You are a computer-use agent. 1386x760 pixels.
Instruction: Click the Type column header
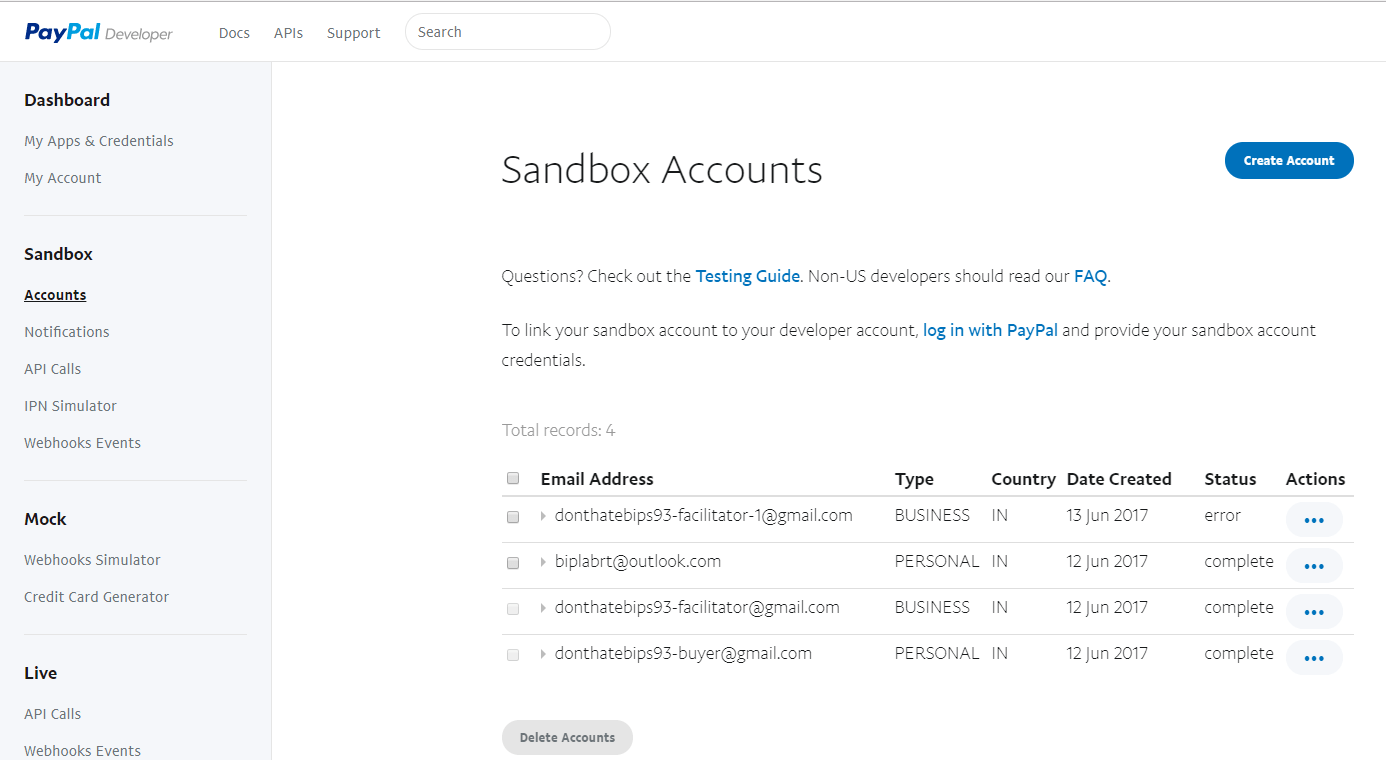(x=914, y=479)
